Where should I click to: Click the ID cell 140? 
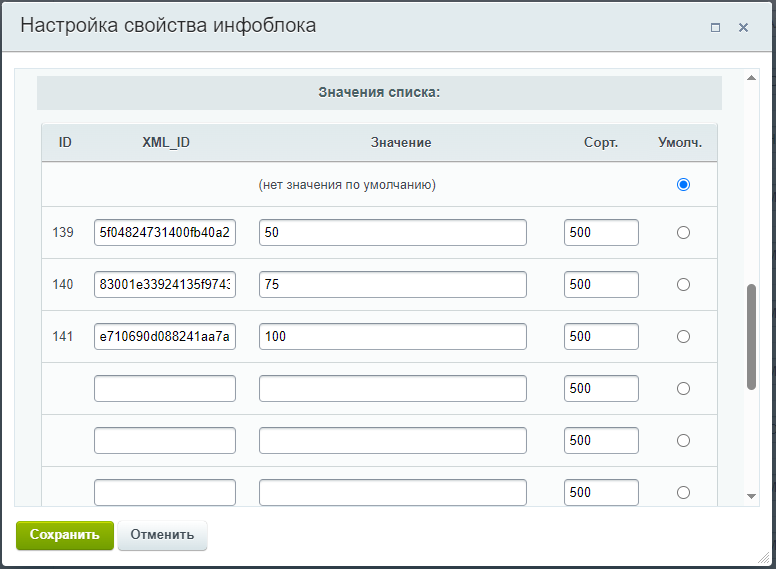pos(63,284)
